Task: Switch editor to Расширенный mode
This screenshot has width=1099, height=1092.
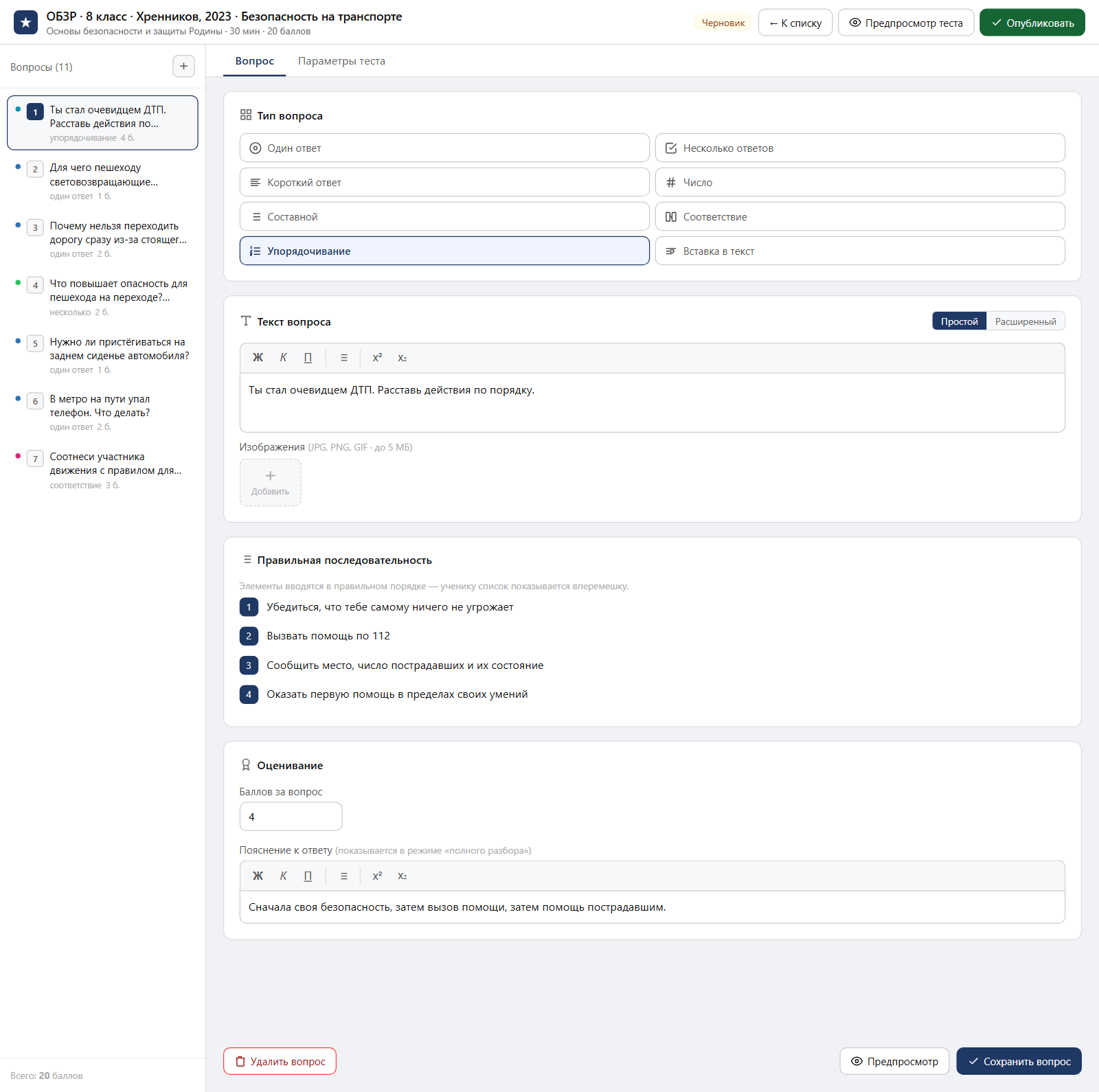Action: point(1026,321)
